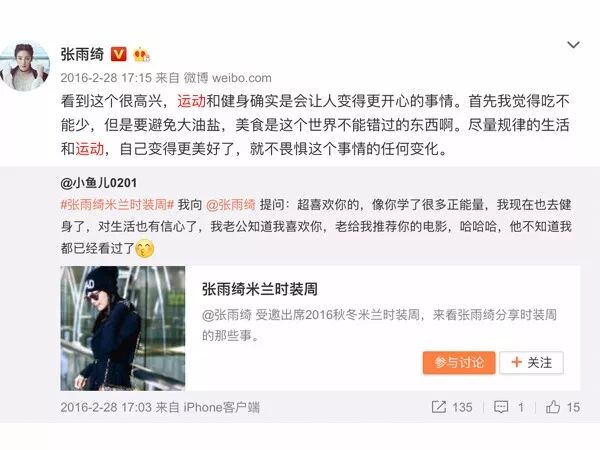The width and height of the screenshot is (600, 450).
Task: Click the 参与讨论 orange button
Action: pyautogui.click(x=459, y=362)
